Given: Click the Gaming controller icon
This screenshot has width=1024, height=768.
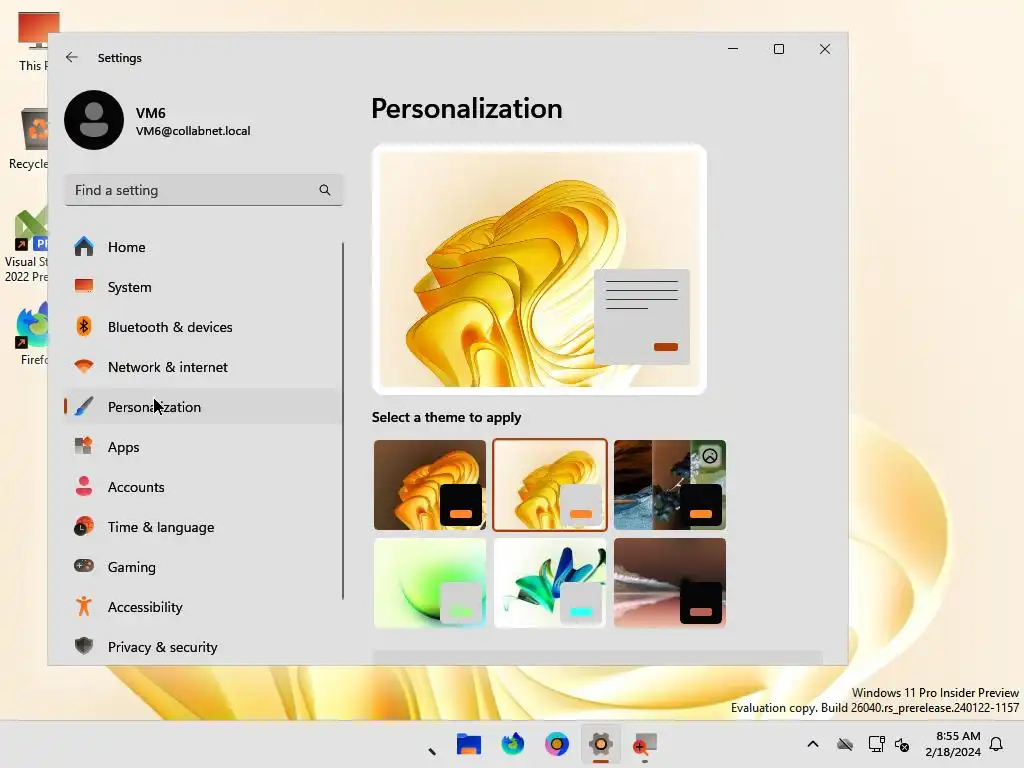Looking at the screenshot, I should coord(84,566).
